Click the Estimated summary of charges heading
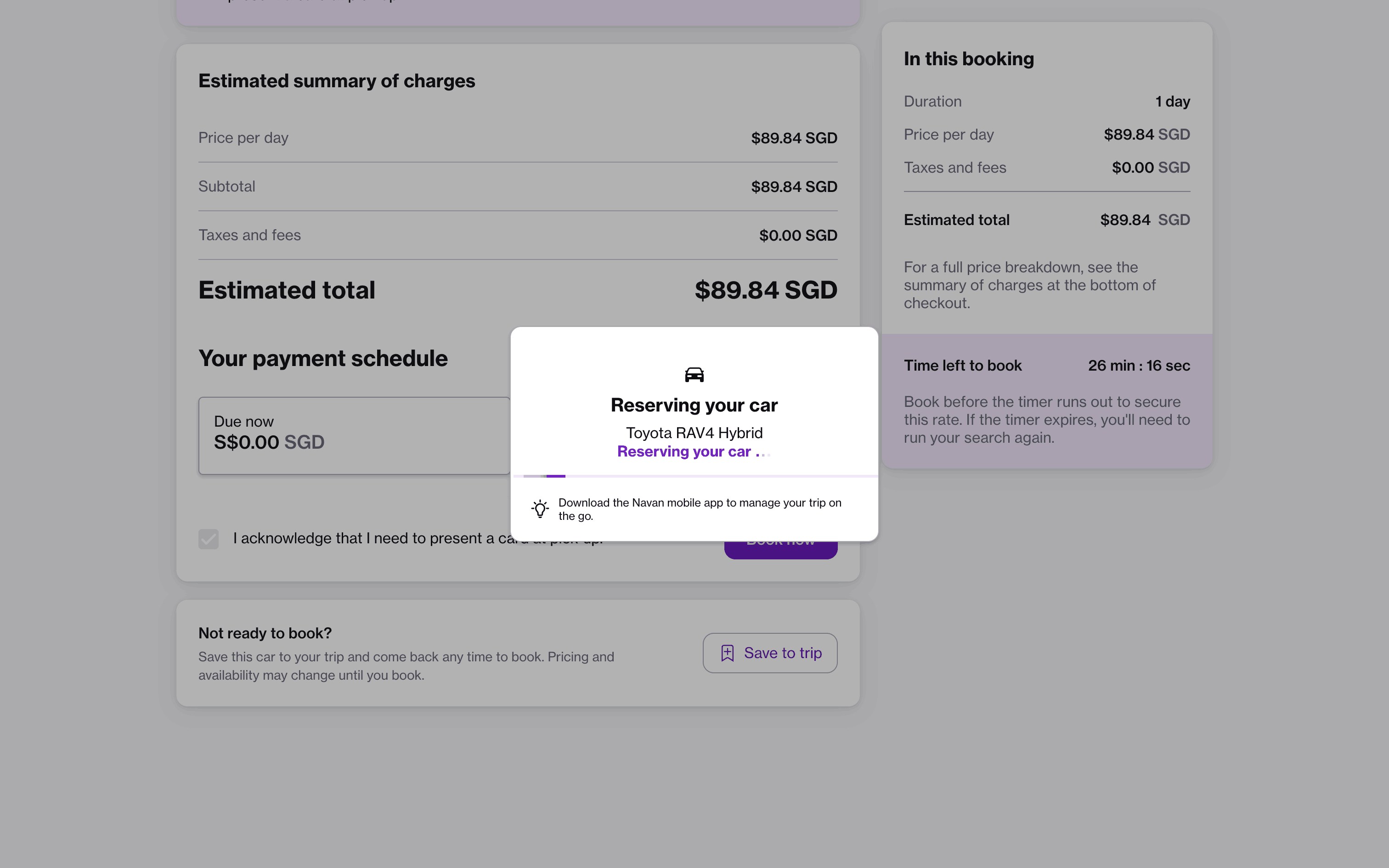This screenshot has height=868, width=1389. [336, 81]
